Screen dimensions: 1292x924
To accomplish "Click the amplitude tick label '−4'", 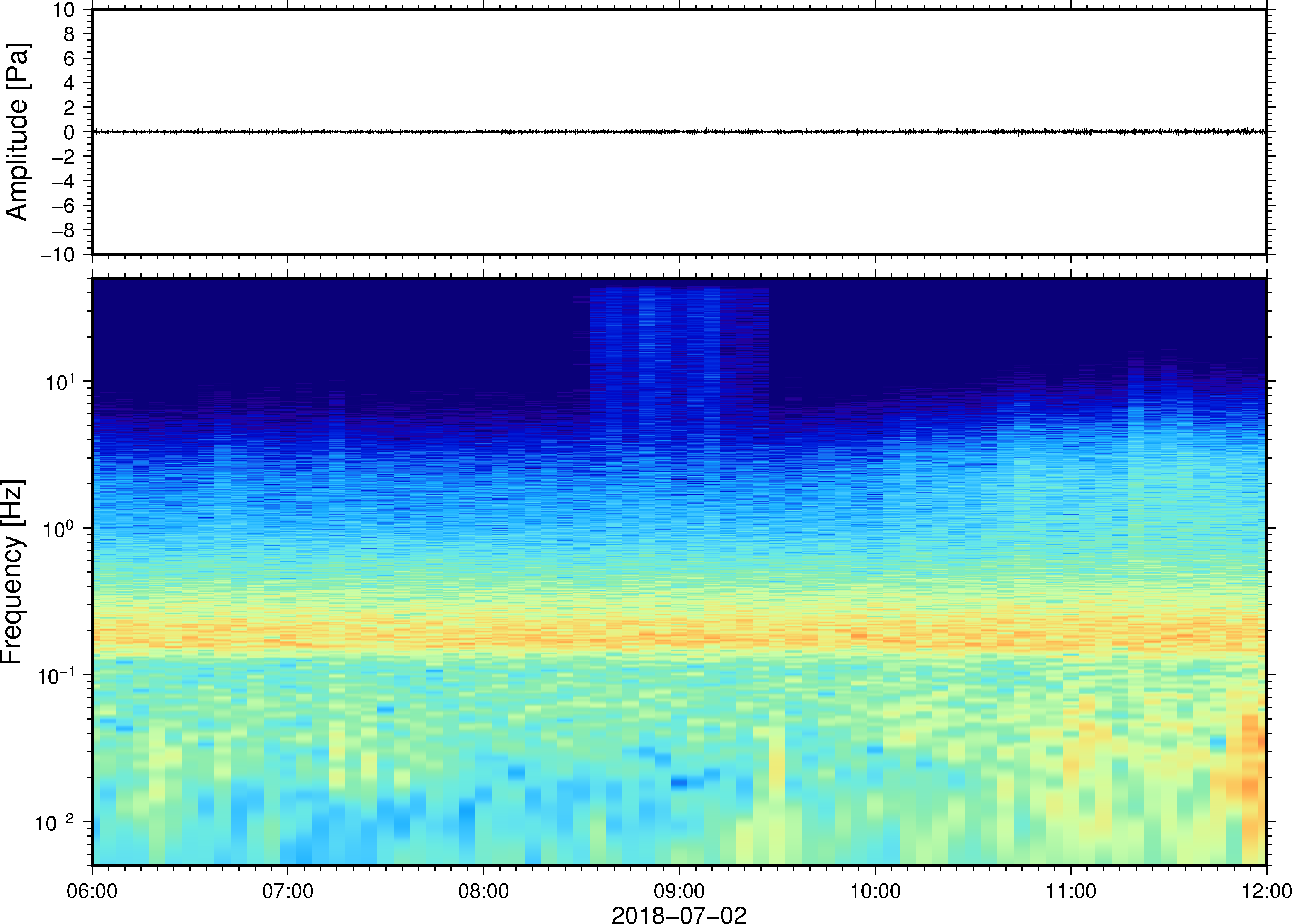I will pyautogui.click(x=63, y=181).
